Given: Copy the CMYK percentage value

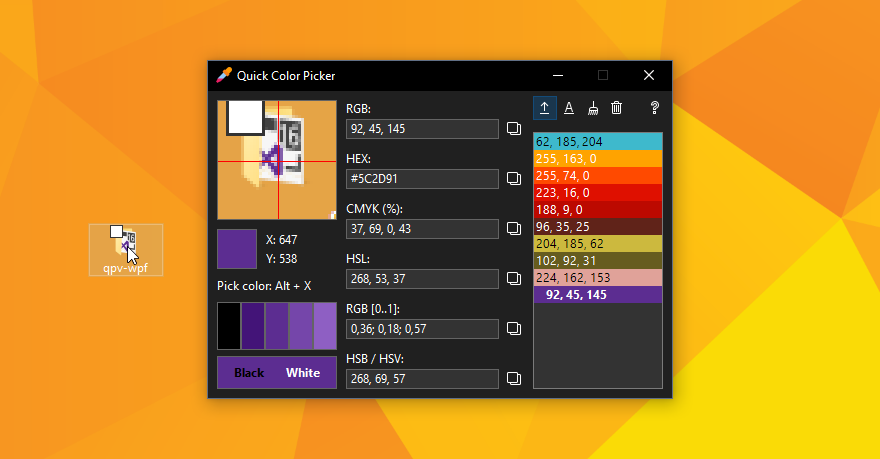Looking at the screenshot, I should 514,229.
